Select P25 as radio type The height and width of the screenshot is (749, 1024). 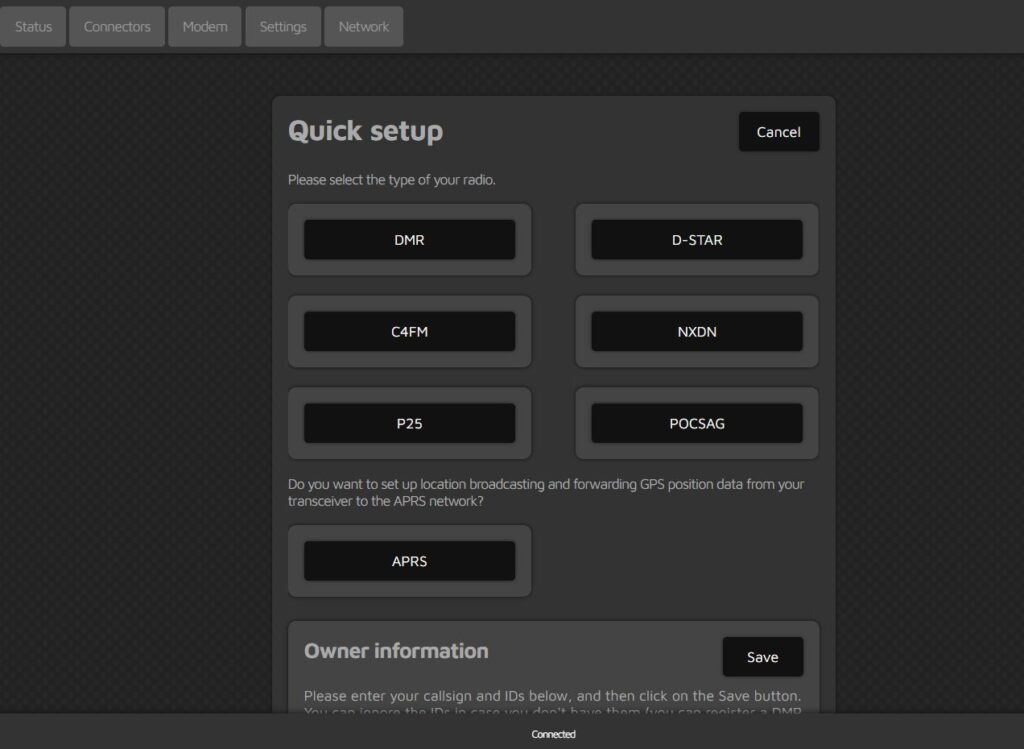click(x=409, y=424)
